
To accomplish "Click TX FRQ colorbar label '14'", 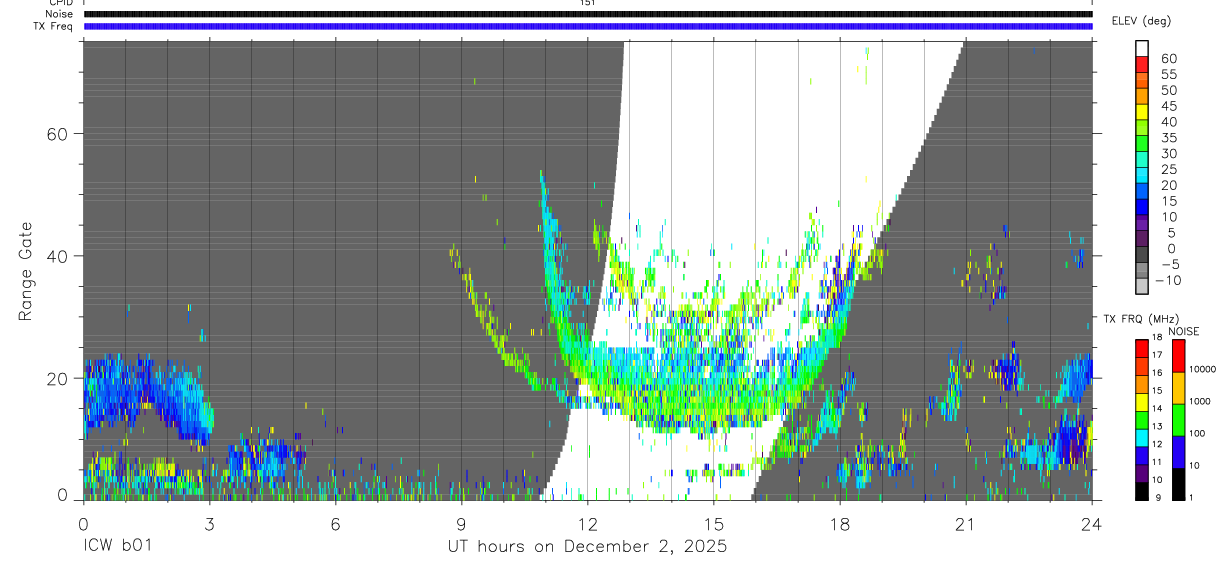I will [x=1157, y=409].
